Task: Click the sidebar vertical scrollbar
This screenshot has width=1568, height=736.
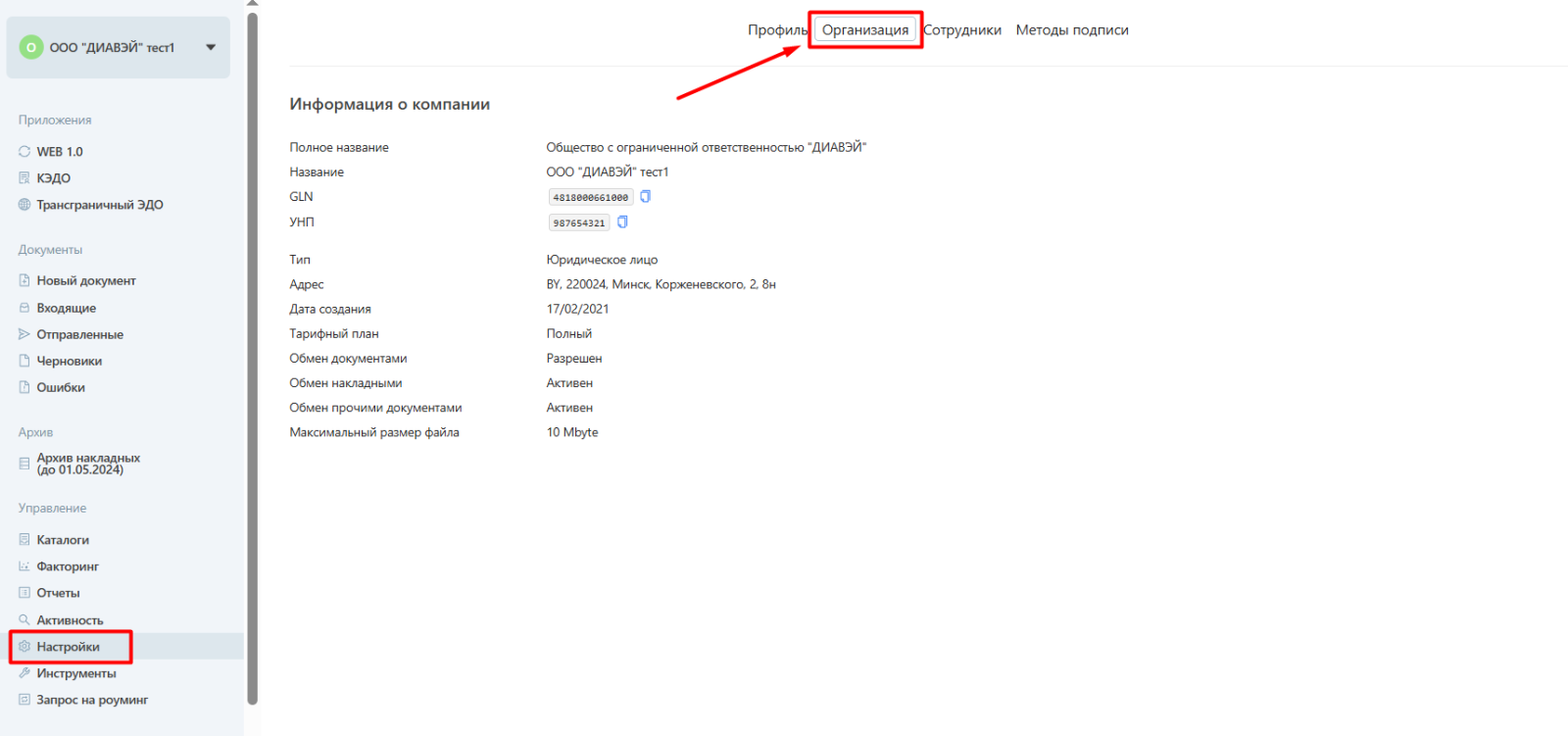Action: pyautogui.click(x=253, y=353)
